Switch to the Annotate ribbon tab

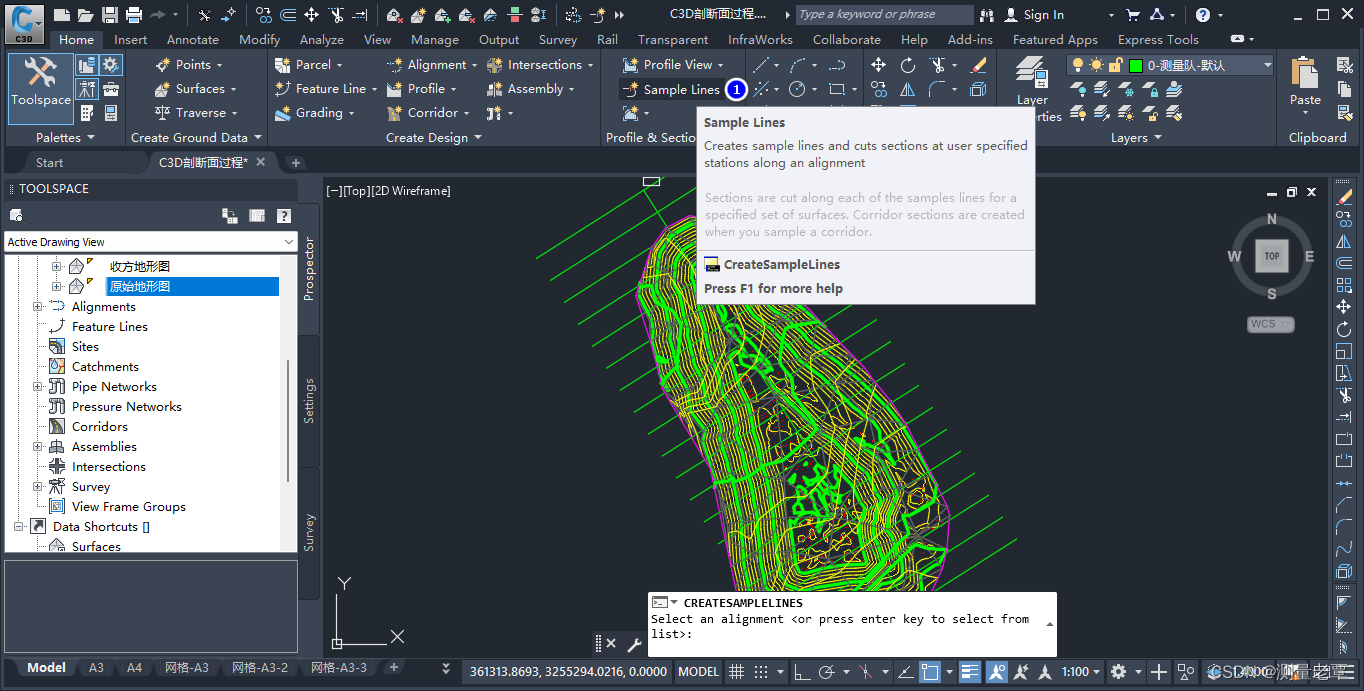click(192, 39)
